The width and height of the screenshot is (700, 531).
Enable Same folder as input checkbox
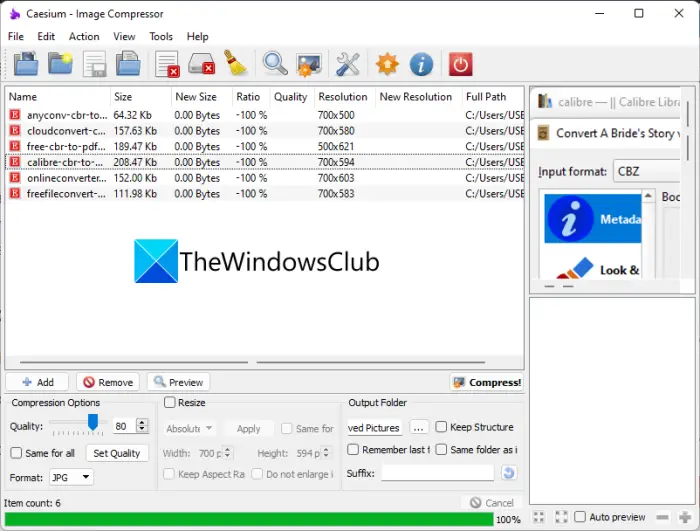[441, 449]
